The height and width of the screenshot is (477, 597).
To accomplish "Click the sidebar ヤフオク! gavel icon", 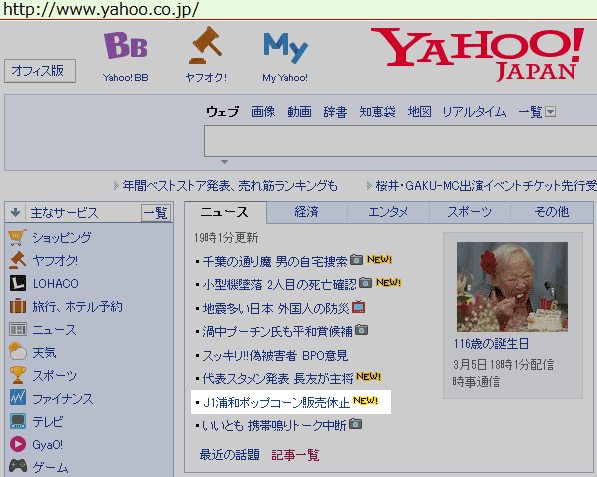I will point(18,260).
